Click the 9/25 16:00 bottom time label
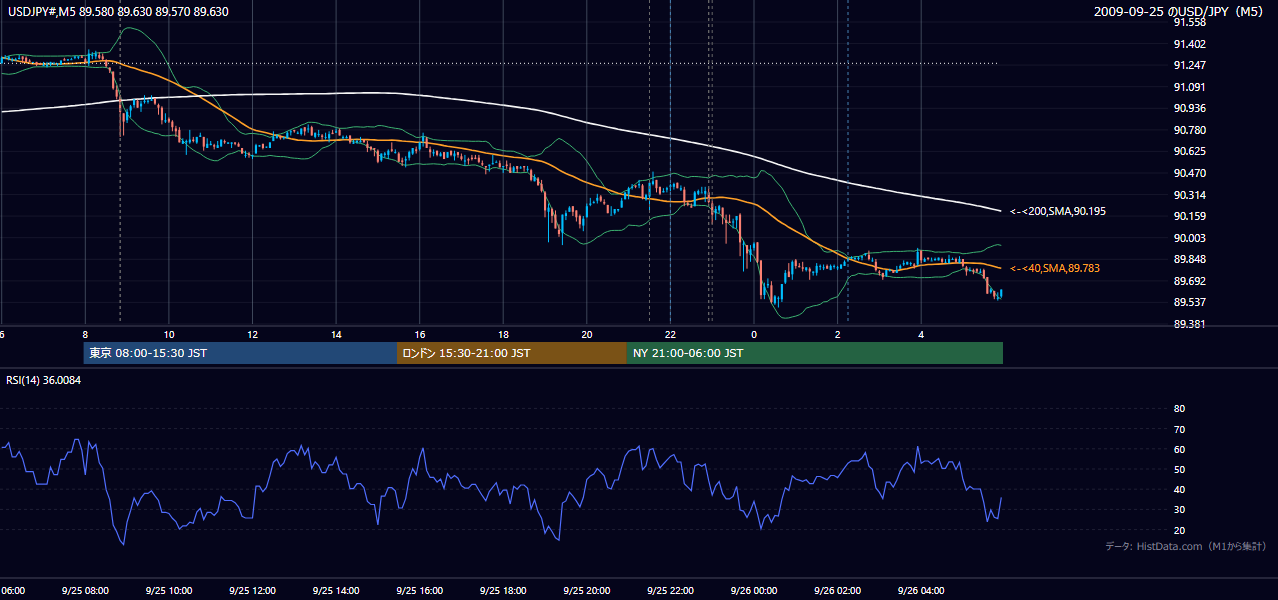The image size is (1278, 600). pos(420,591)
